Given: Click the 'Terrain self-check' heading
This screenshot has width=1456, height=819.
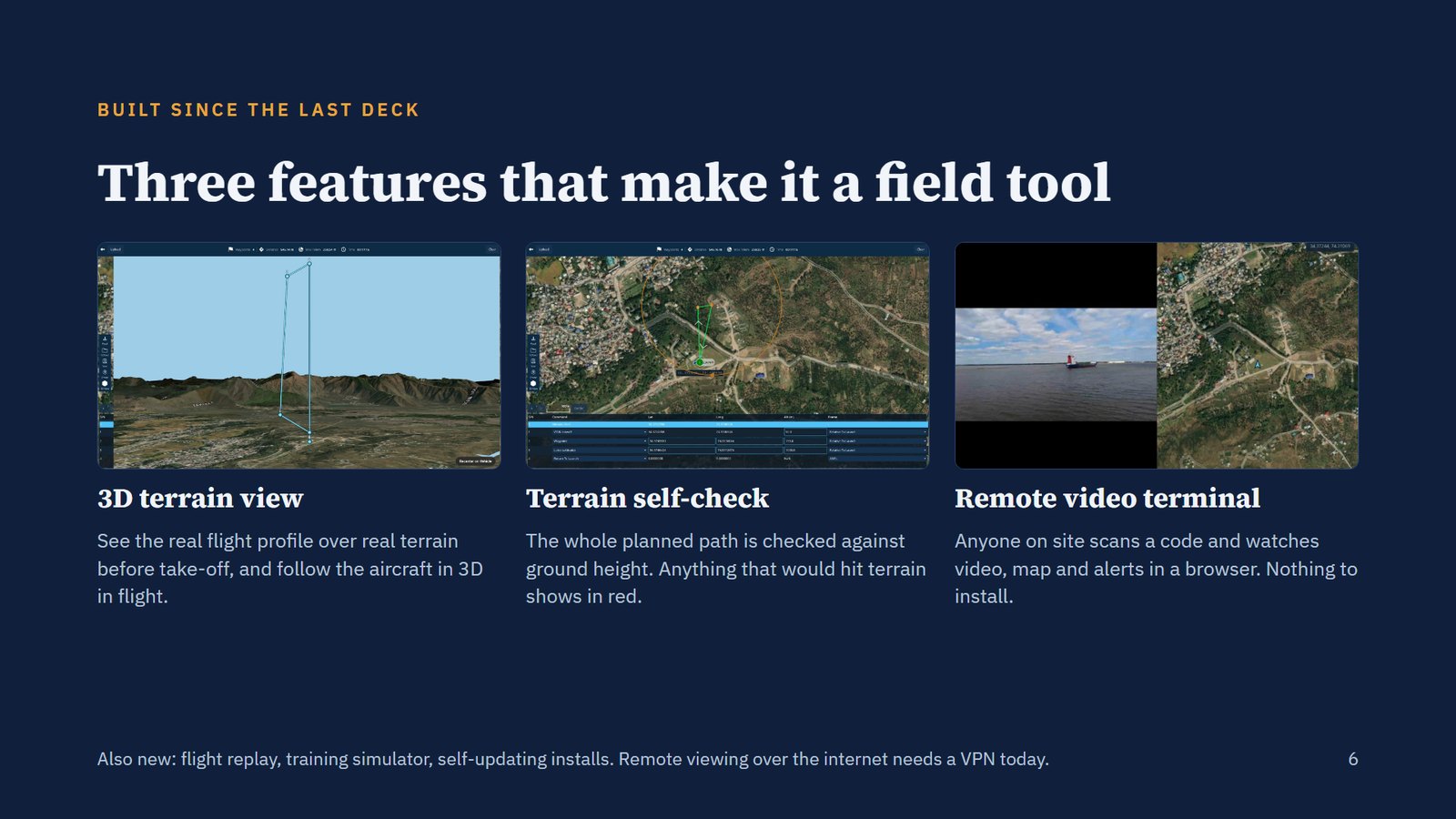Looking at the screenshot, I should pyautogui.click(x=647, y=498).
